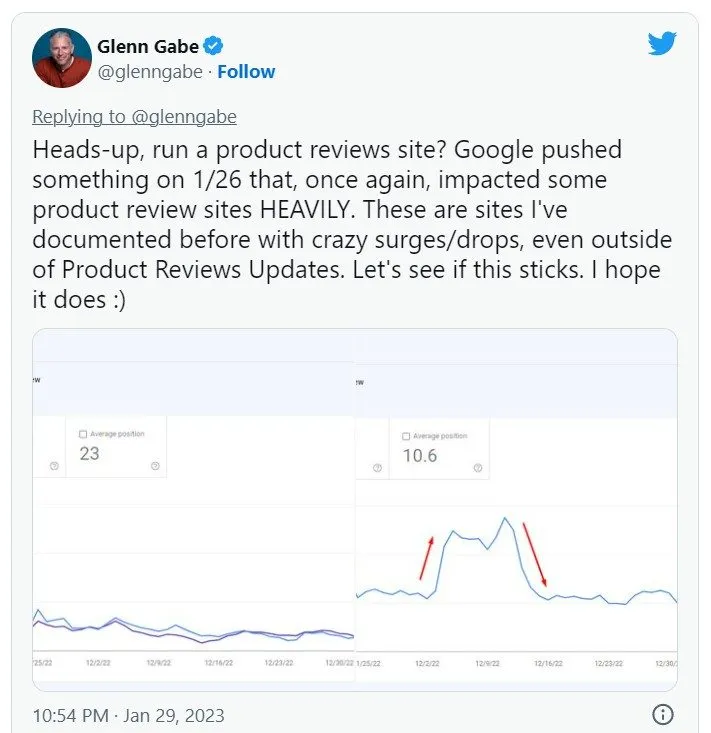Toggle Average position checkbox above 23
Screen dimensions: 711x733
point(83,434)
